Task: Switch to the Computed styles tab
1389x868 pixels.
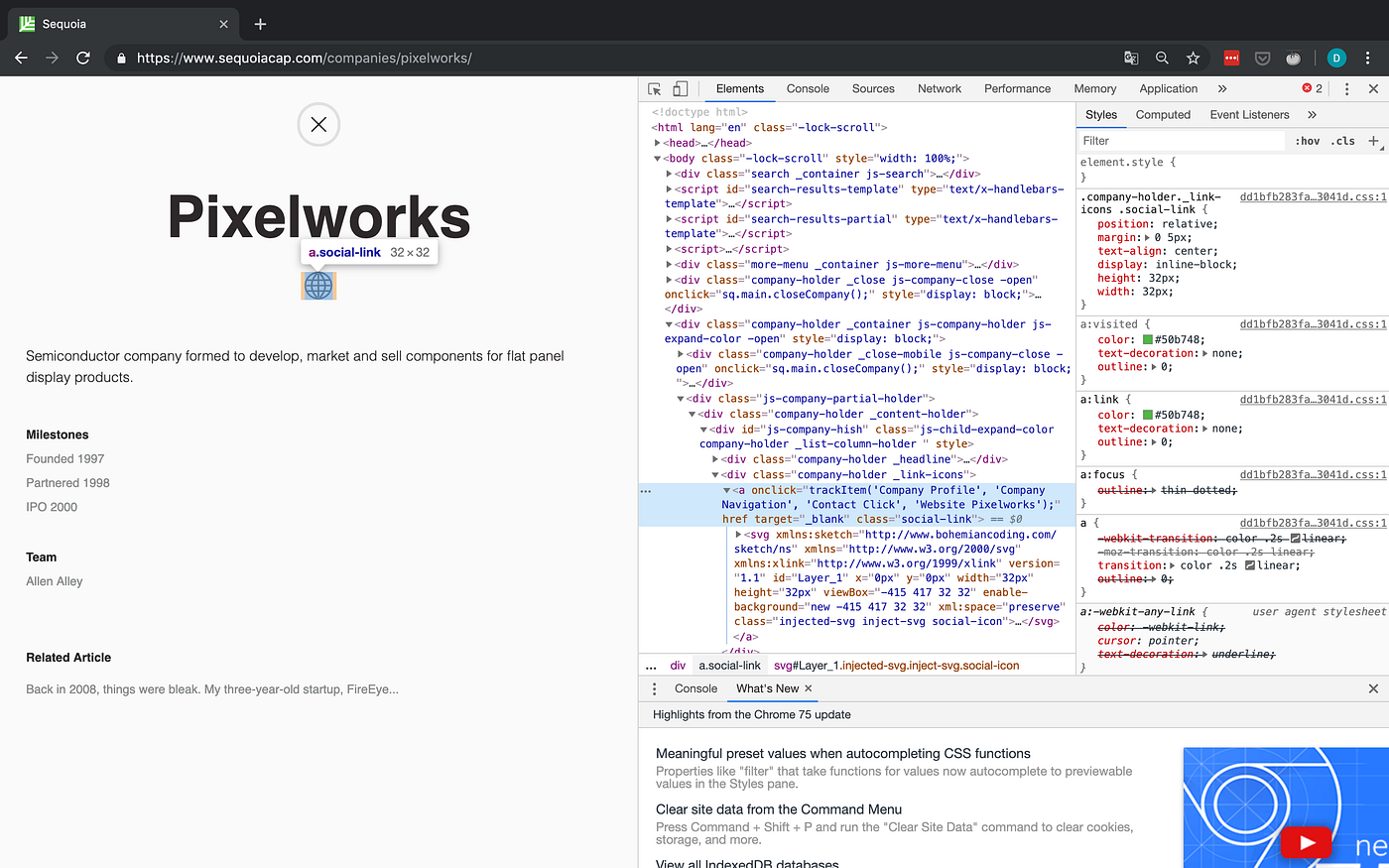Action: [1162, 114]
